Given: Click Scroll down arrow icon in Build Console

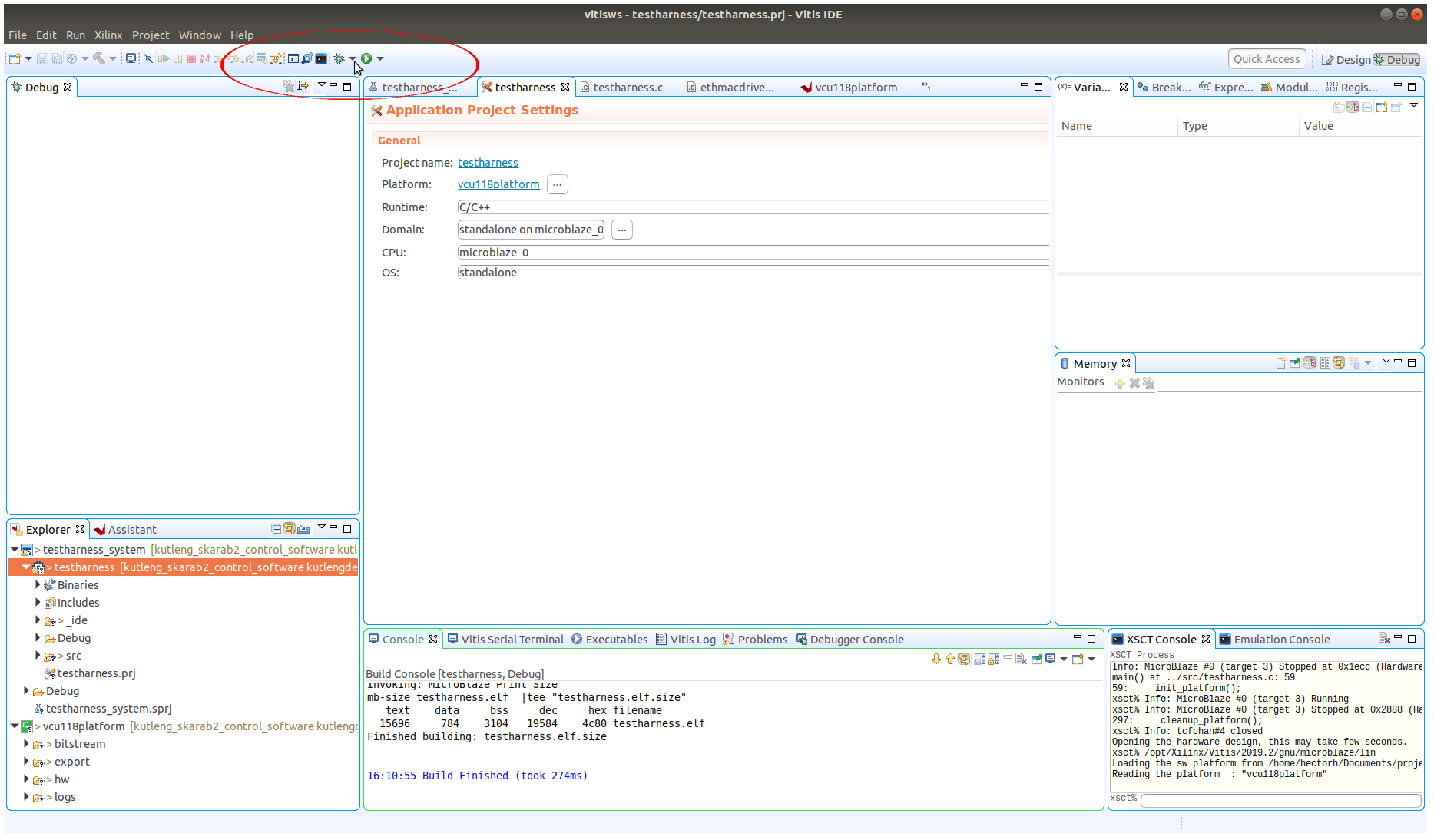Looking at the screenshot, I should coord(936,659).
